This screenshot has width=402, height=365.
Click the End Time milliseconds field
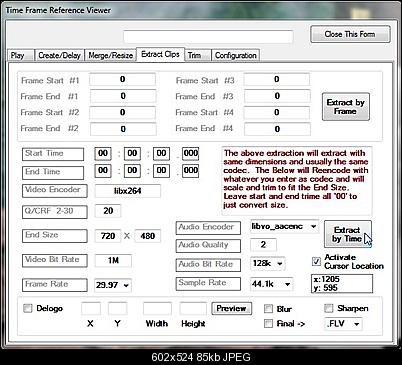(191, 171)
